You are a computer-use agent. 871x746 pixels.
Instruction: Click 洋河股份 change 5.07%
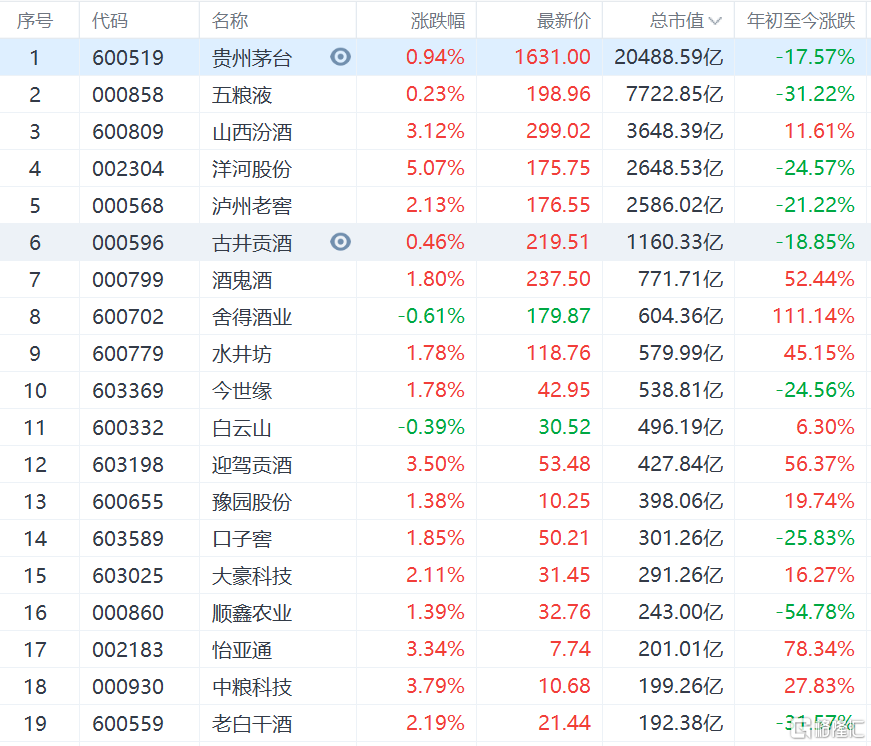tap(436, 168)
